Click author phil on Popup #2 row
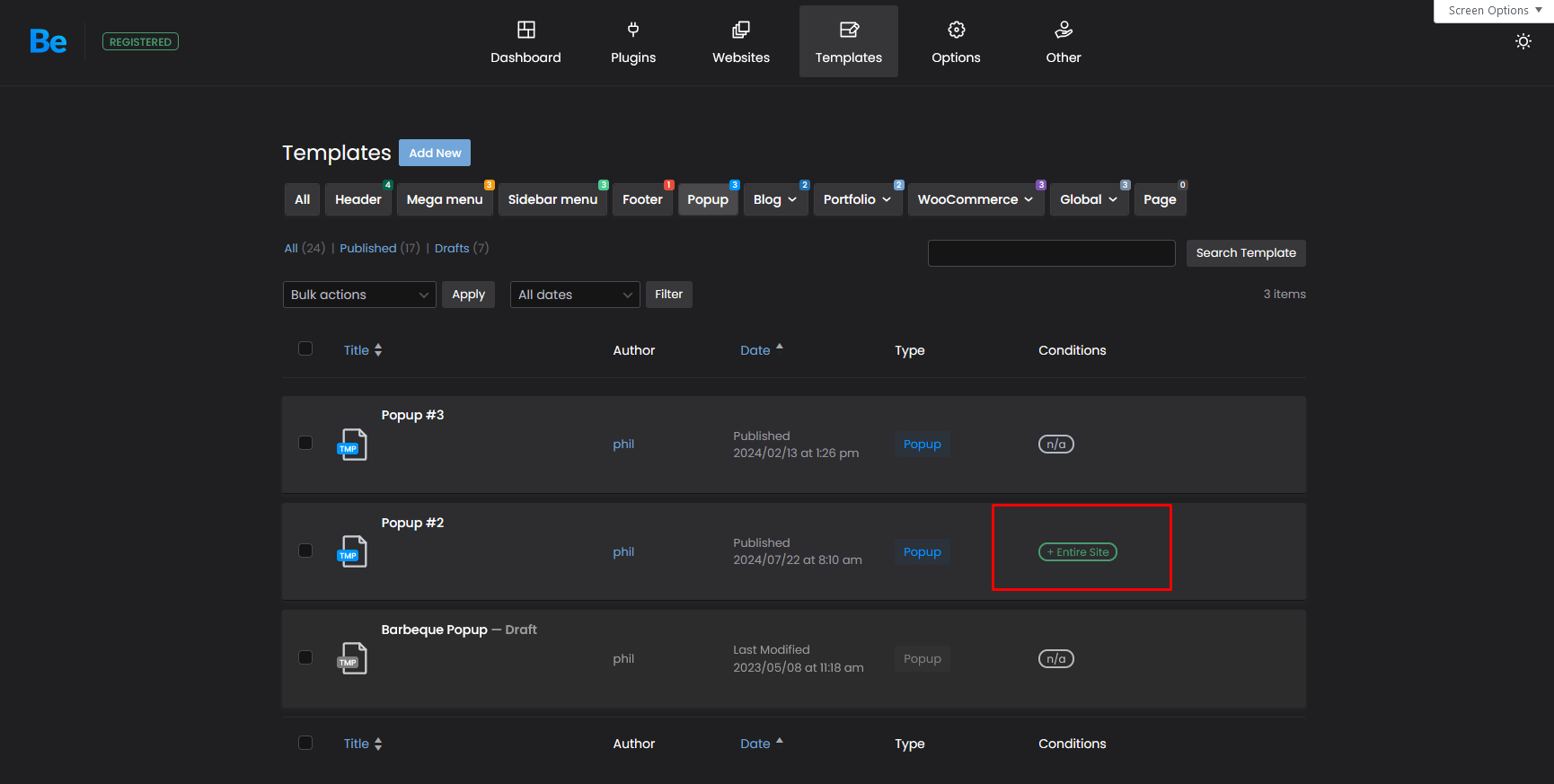This screenshot has width=1554, height=784. click(x=623, y=551)
